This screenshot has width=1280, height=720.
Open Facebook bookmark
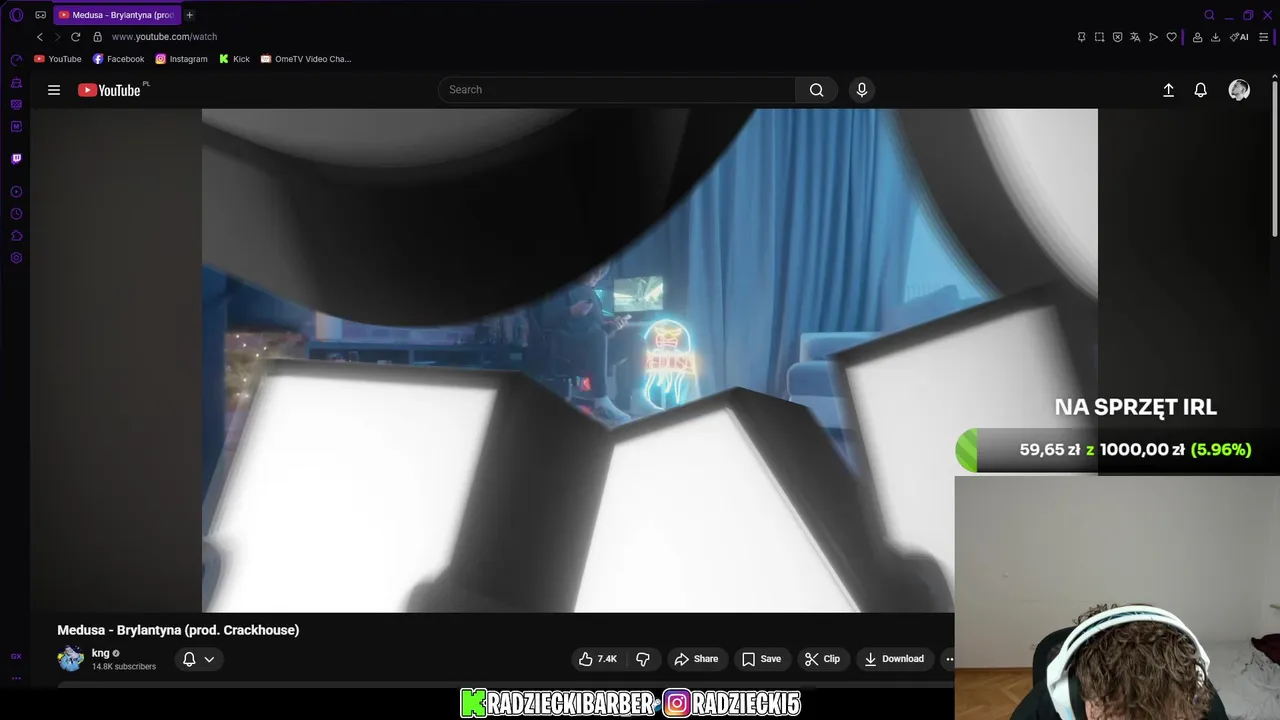tap(118, 59)
